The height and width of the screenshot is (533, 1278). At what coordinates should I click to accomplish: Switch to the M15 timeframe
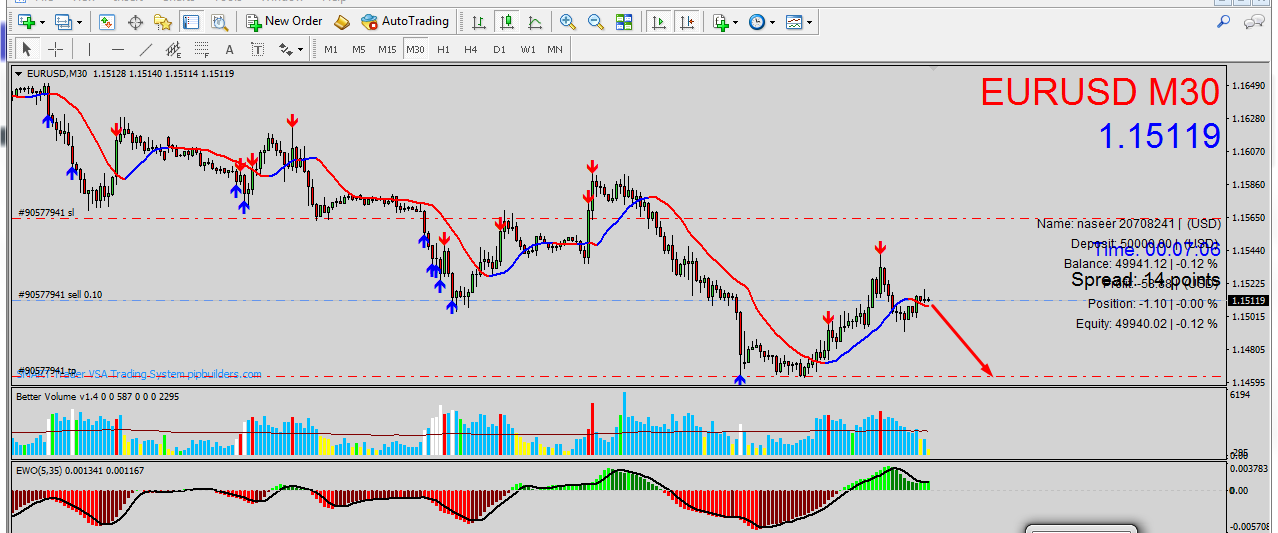[x=387, y=49]
